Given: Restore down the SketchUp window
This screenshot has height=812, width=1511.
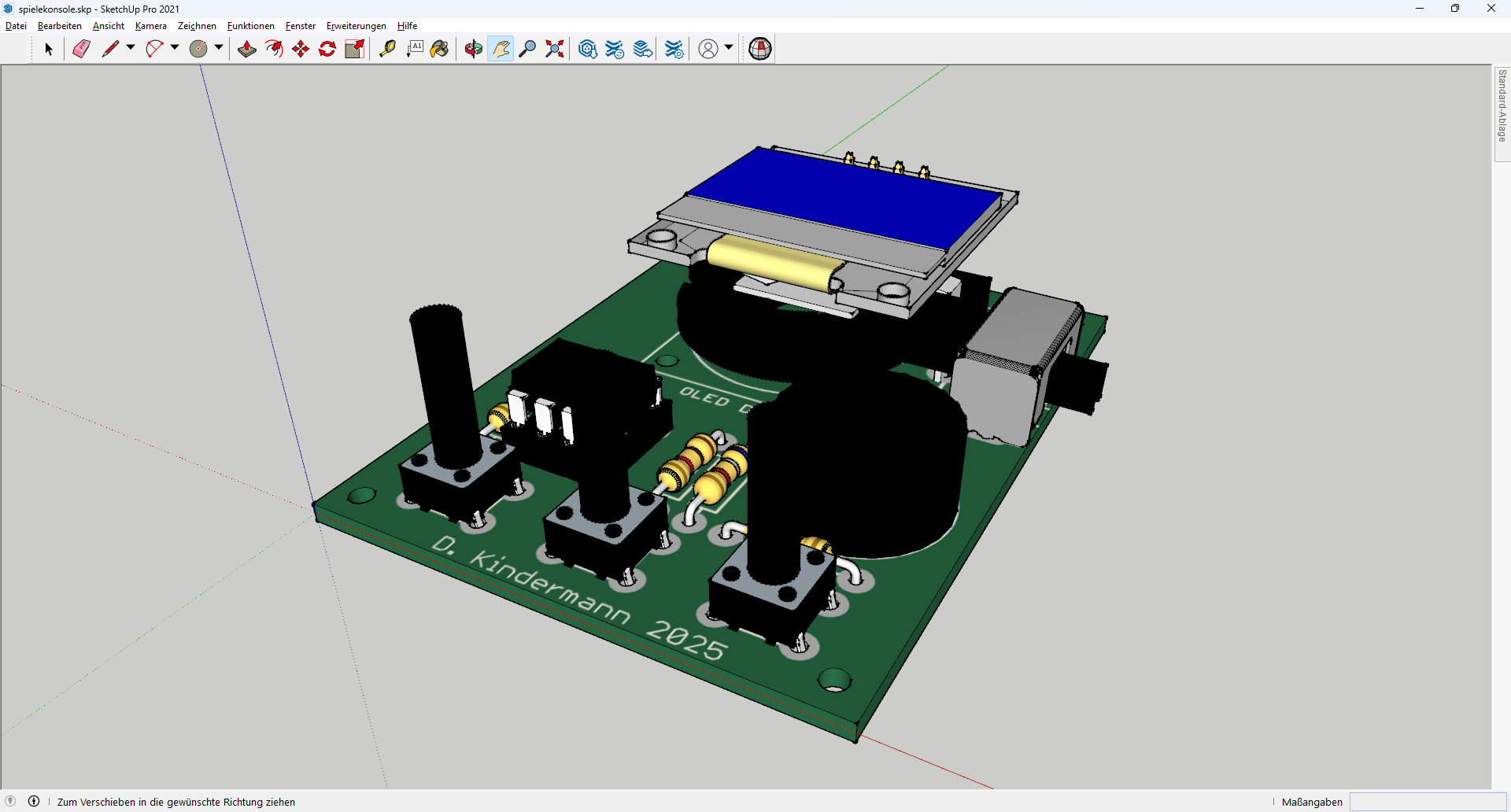Looking at the screenshot, I should click(1455, 9).
